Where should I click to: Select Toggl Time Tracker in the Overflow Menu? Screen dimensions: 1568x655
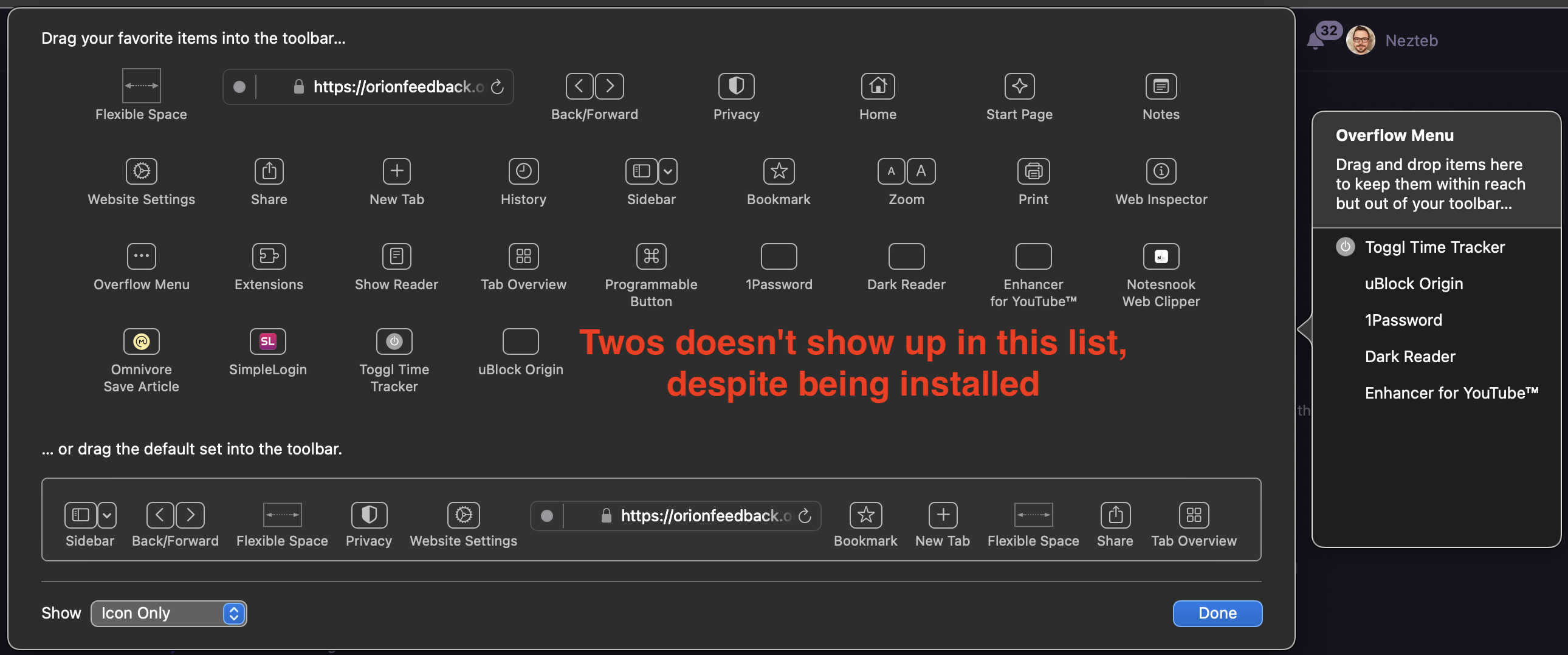[x=1437, y=247]
